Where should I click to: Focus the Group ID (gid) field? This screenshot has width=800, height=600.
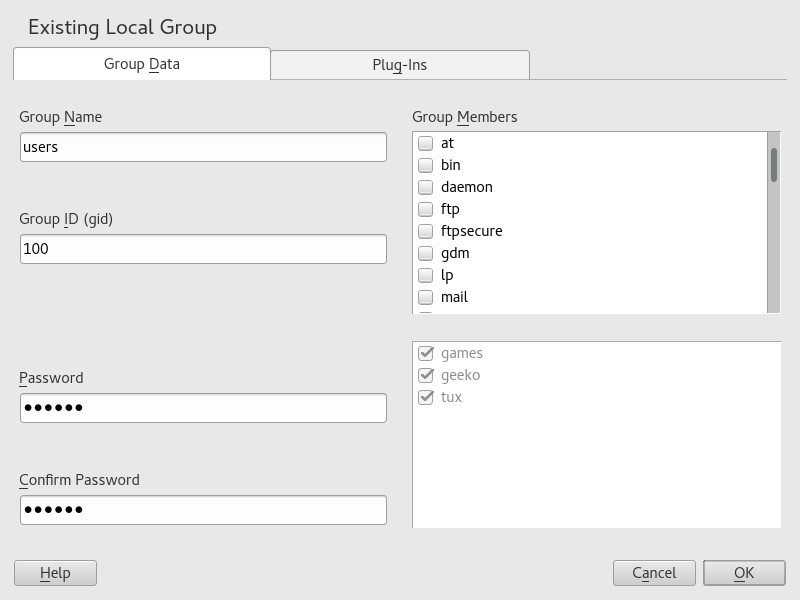[203, 249]
